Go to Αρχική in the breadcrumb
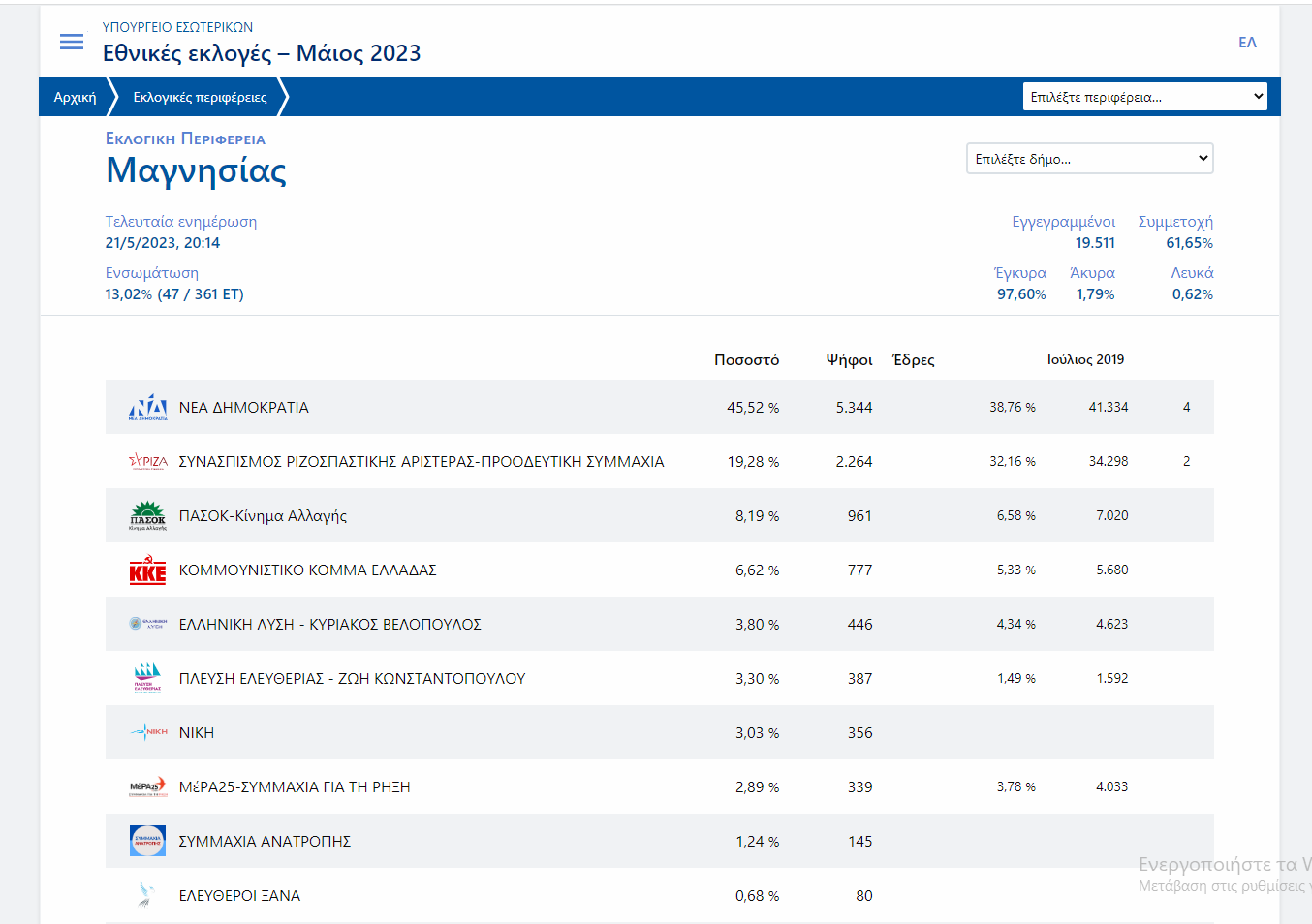1312x924 pixels. [75, 97]
